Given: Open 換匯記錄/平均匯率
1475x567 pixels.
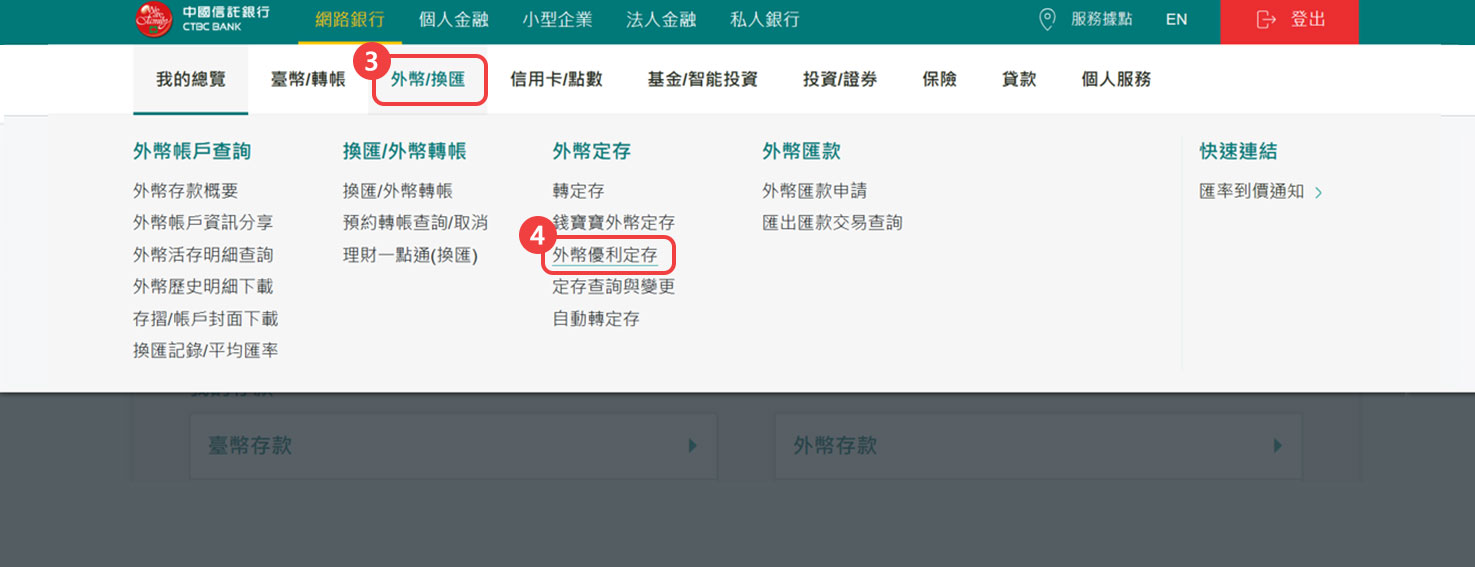Looking at the screenshot, I should pyautogui.click(x=205, y=351).
